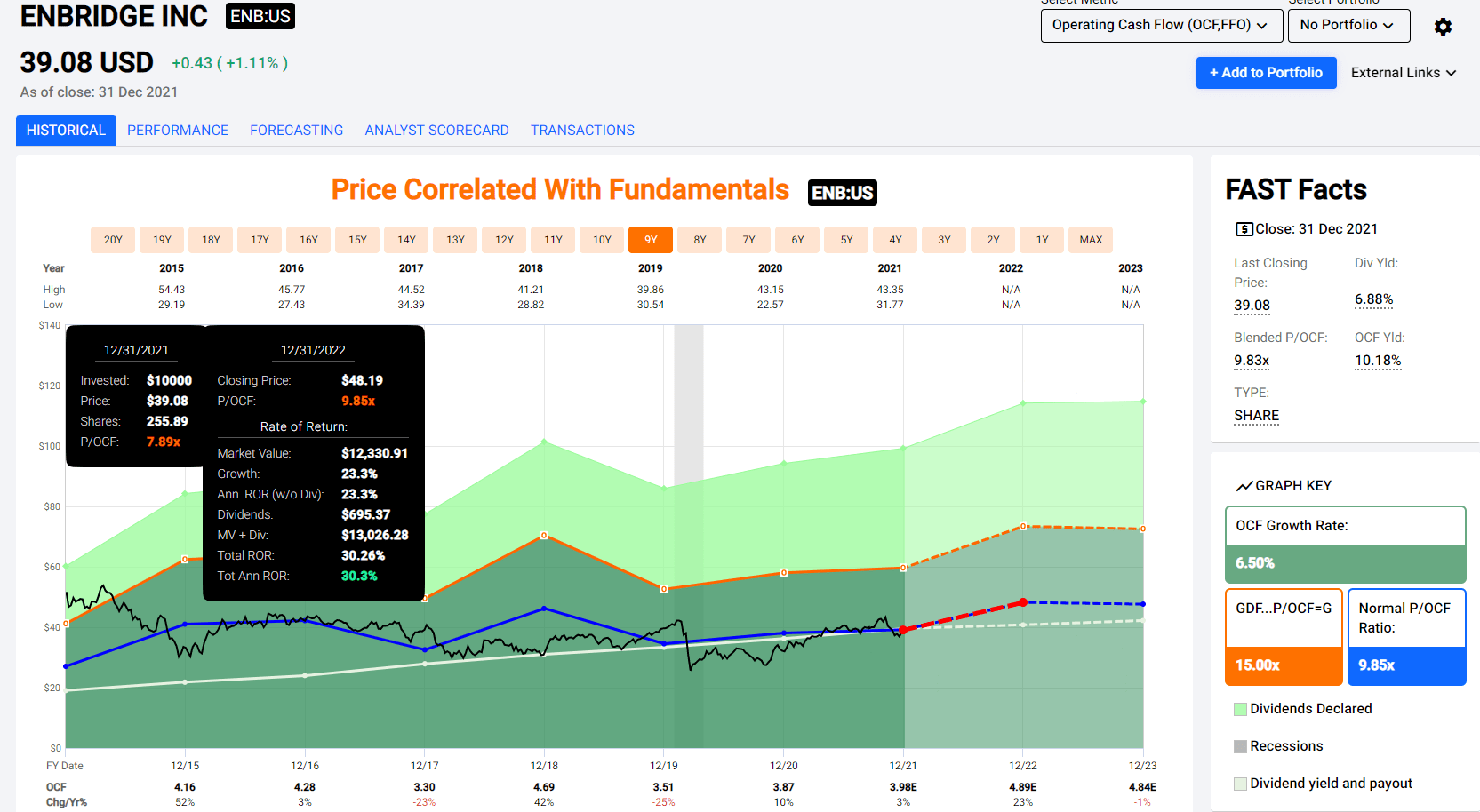1480x812 pixels.
Task: Click the 2015 year column header
Action: tap(172, 268)
